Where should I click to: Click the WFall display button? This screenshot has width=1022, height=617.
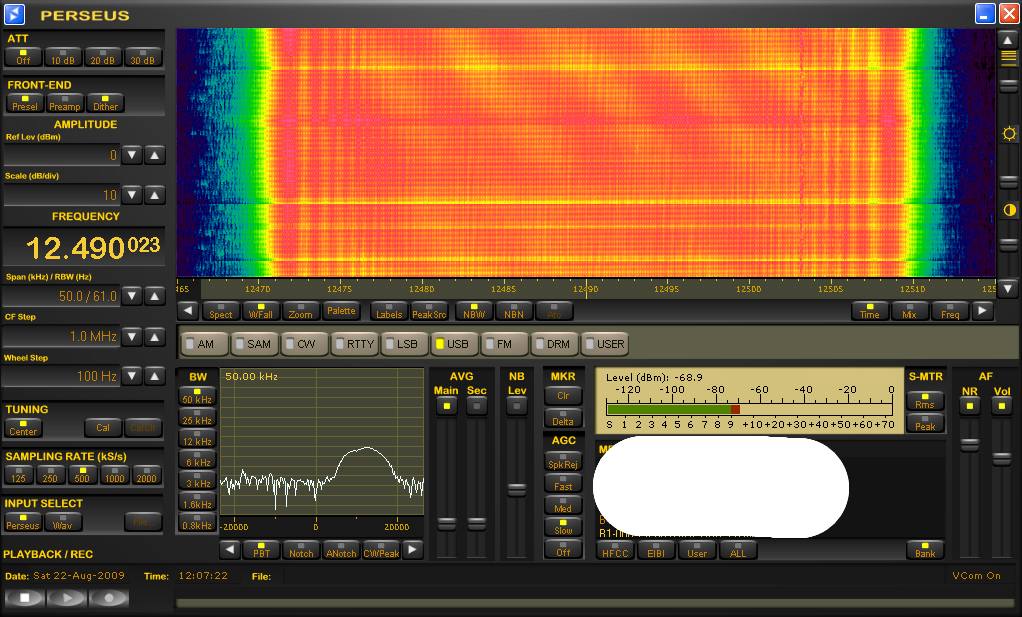(261, 311)
